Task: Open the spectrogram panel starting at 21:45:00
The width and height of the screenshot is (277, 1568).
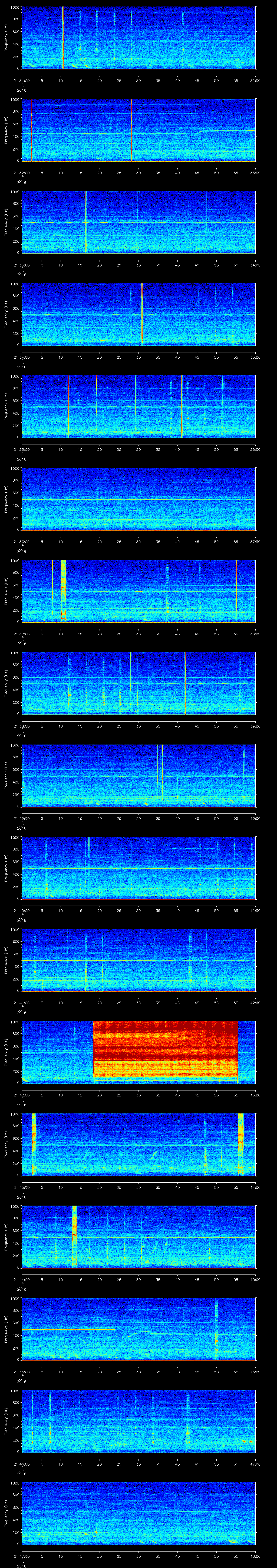Action: coord(139,1328)
